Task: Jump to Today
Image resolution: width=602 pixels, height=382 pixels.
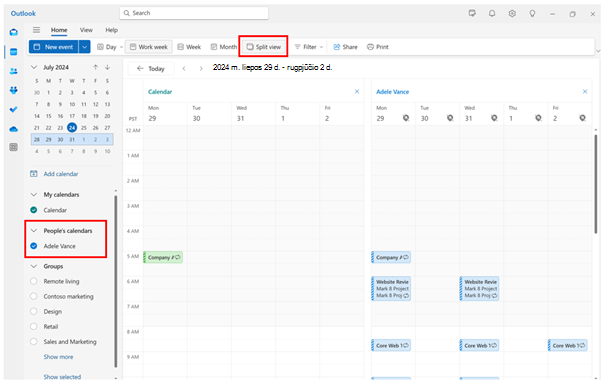Action: 150,69
